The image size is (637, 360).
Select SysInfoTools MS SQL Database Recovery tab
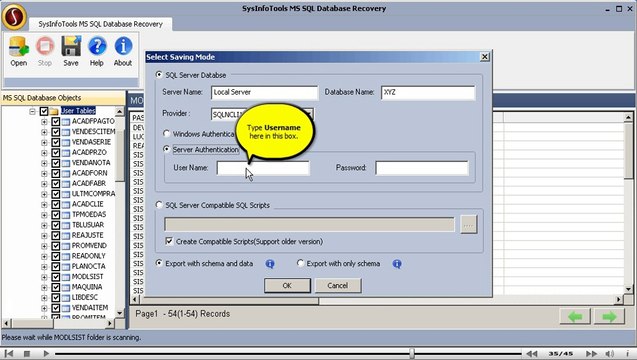[x=100, y=24]
